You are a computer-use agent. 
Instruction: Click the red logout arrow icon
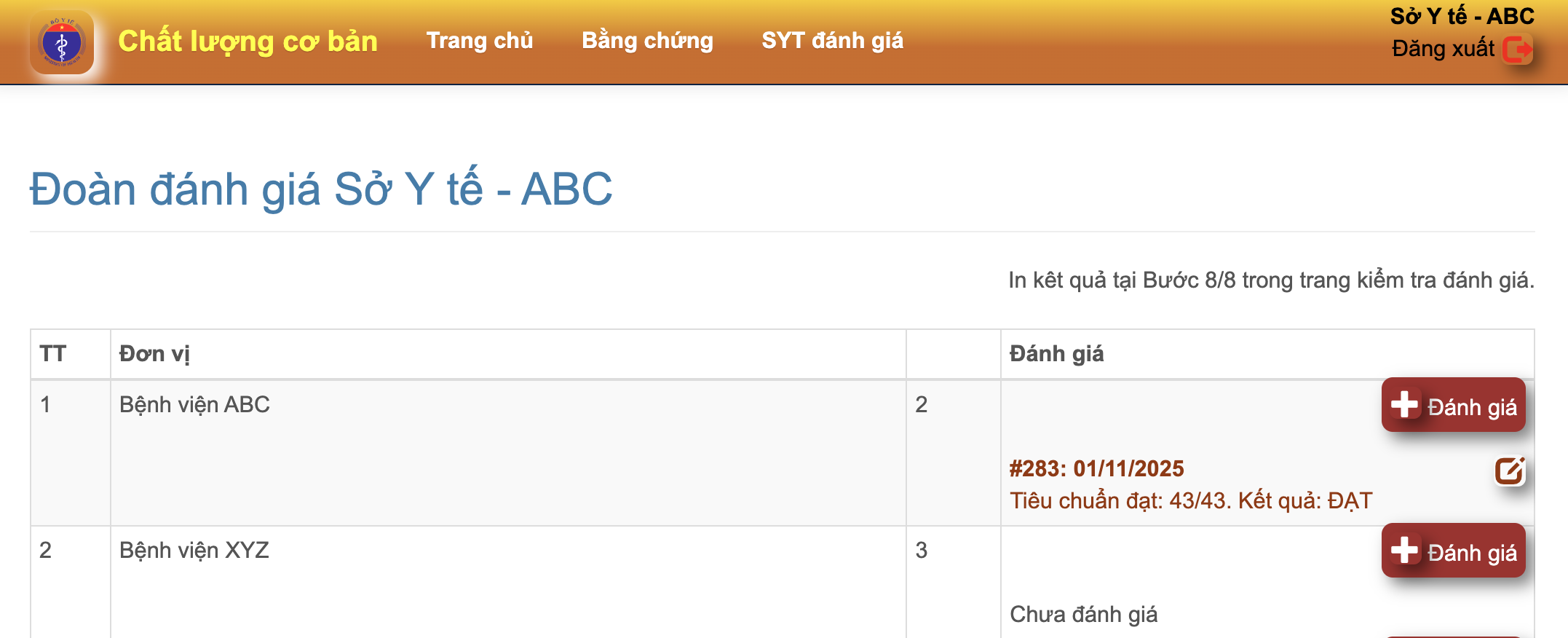pyautogui.click(x=1518, y=50)
